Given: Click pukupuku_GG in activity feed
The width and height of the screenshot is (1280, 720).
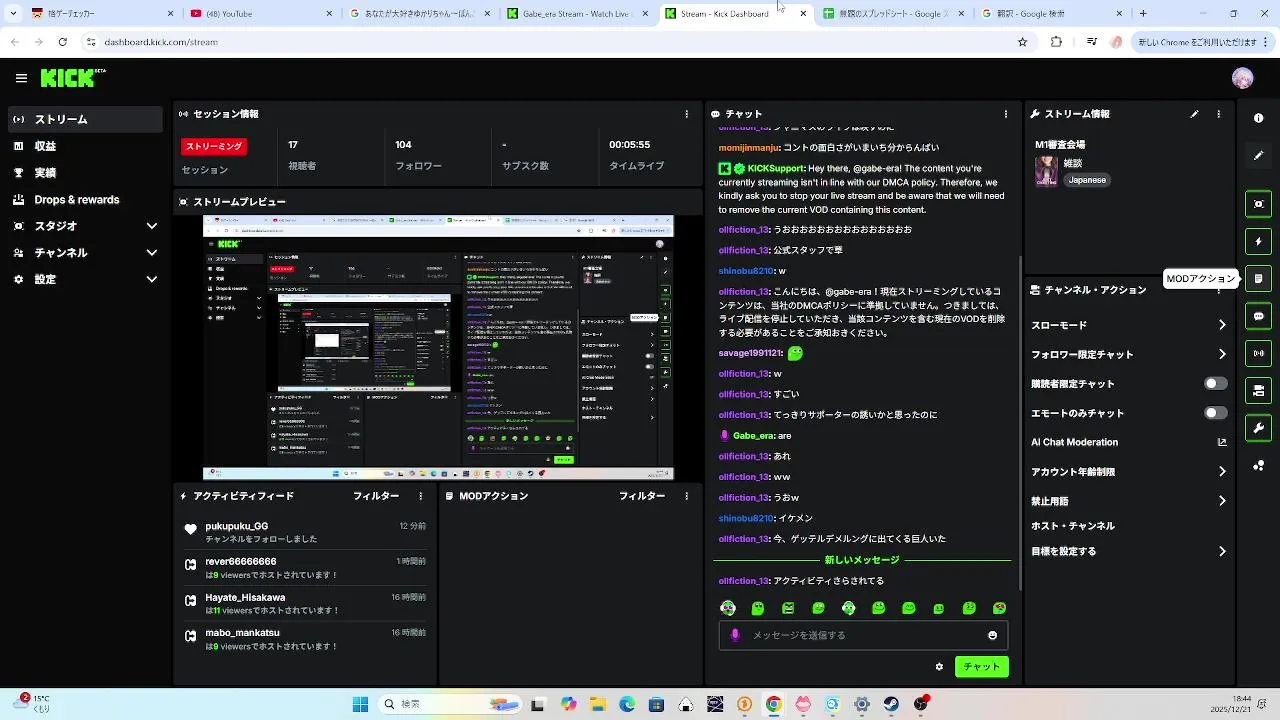Looking at the screenshot, I should (237, 526).
